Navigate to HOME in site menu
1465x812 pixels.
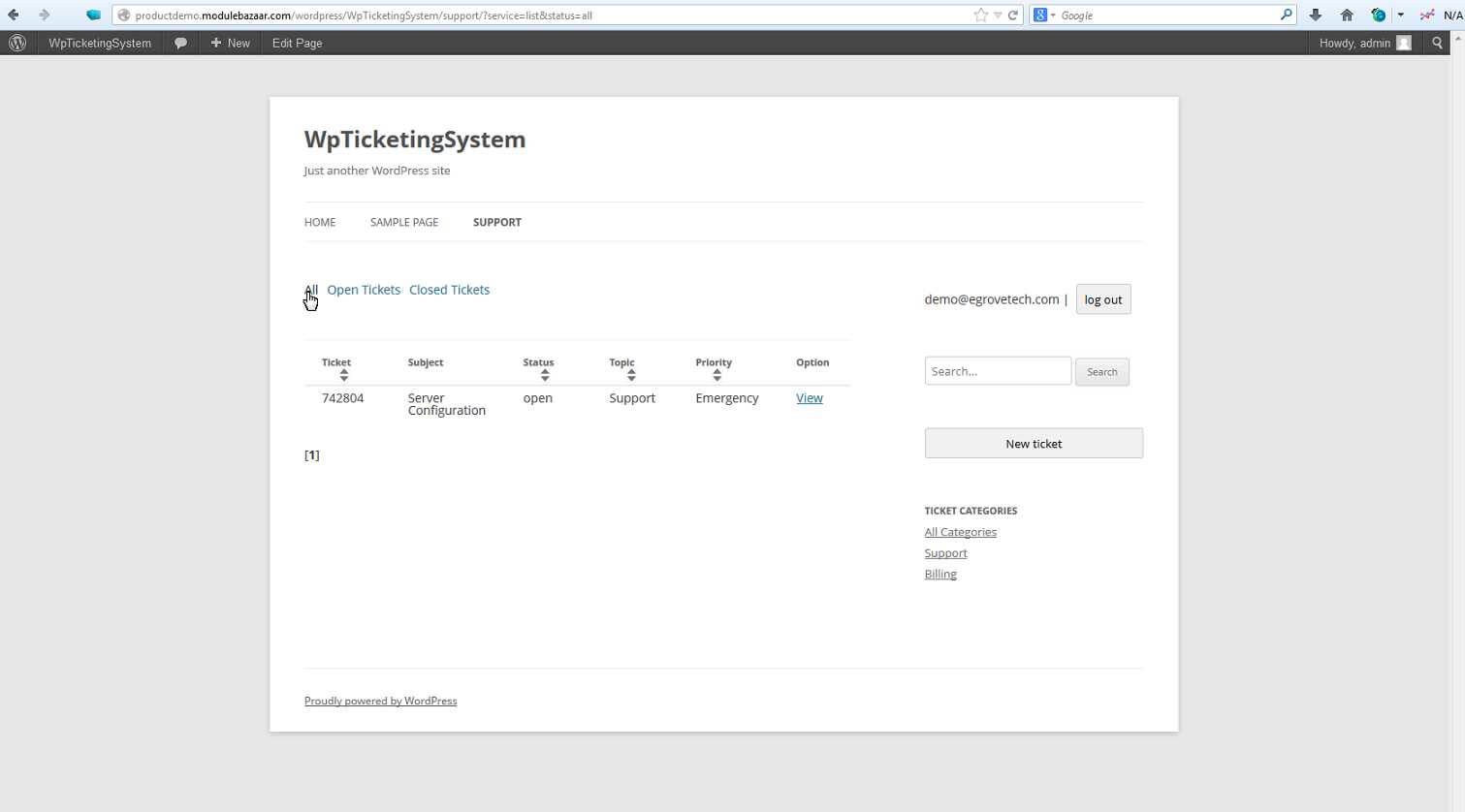pyautogui.click(x=320, y=222)
